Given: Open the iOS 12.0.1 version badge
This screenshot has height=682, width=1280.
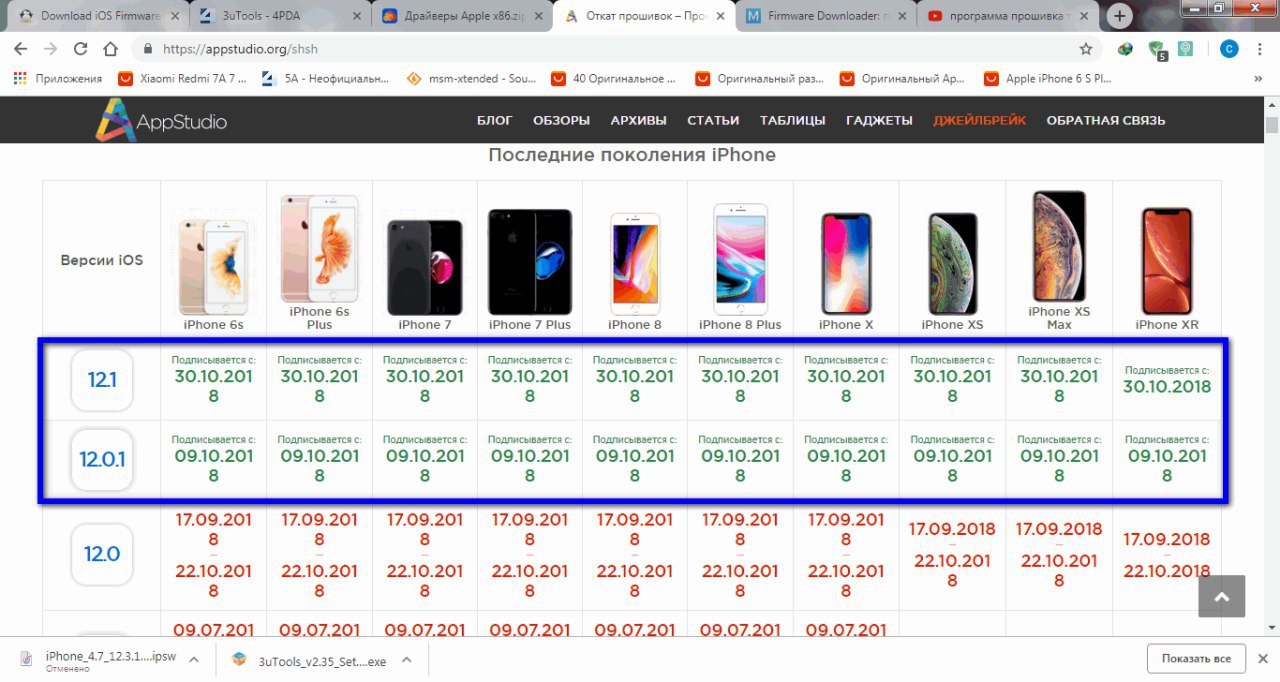Looking at the screenshot, I should point(102,460).
